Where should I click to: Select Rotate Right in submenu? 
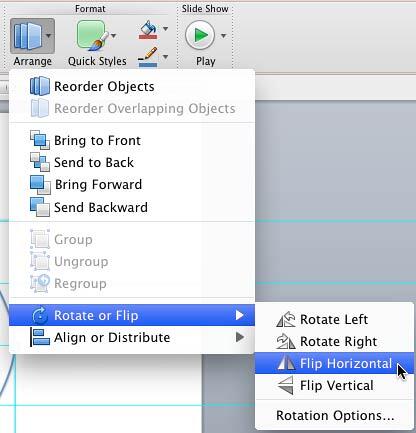pos(335,341)
